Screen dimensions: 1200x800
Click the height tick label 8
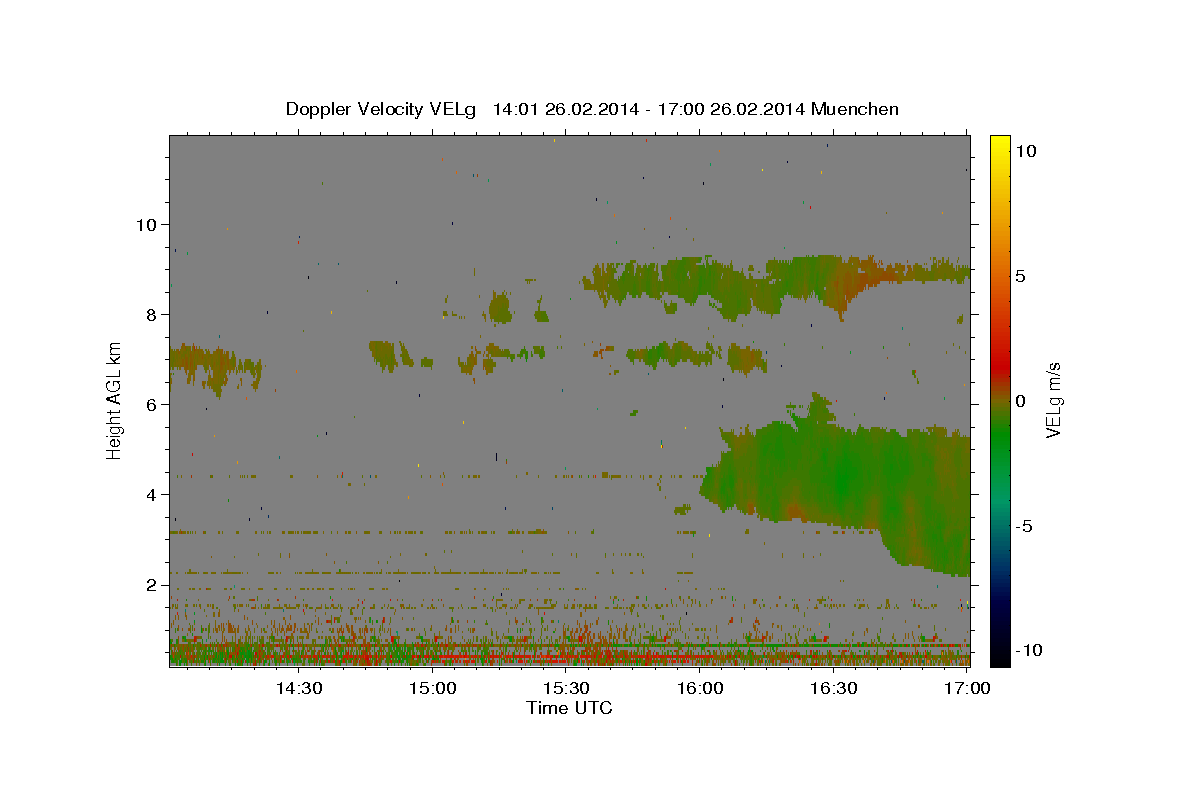click(x=150, y=314)
